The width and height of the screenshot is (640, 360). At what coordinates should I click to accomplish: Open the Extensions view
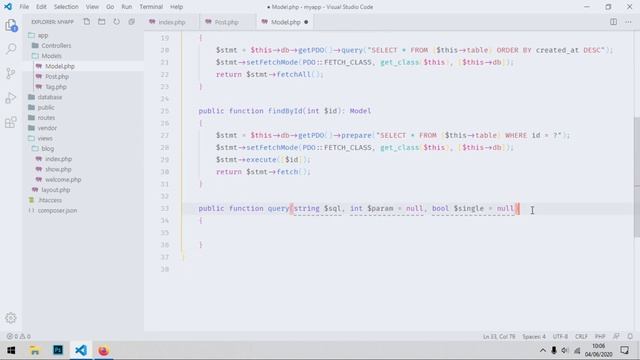pos(11,122)
